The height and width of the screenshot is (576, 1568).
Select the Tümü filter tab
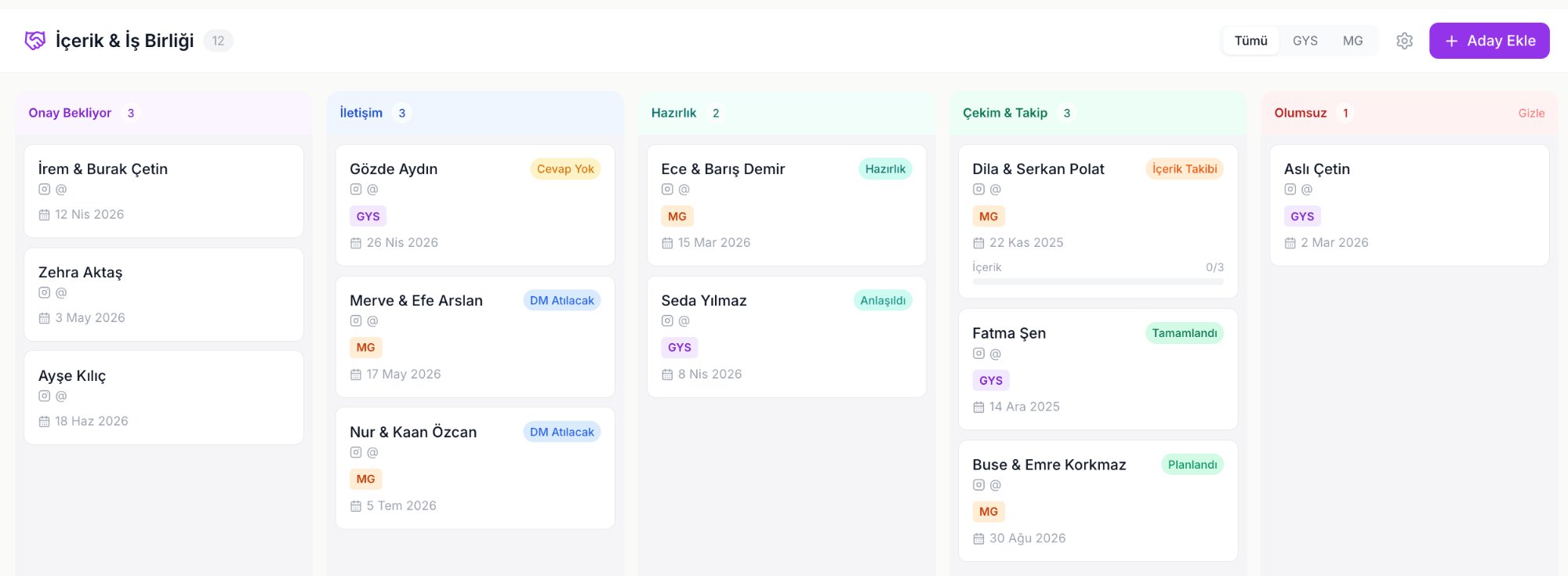(x=1250, y=41)
